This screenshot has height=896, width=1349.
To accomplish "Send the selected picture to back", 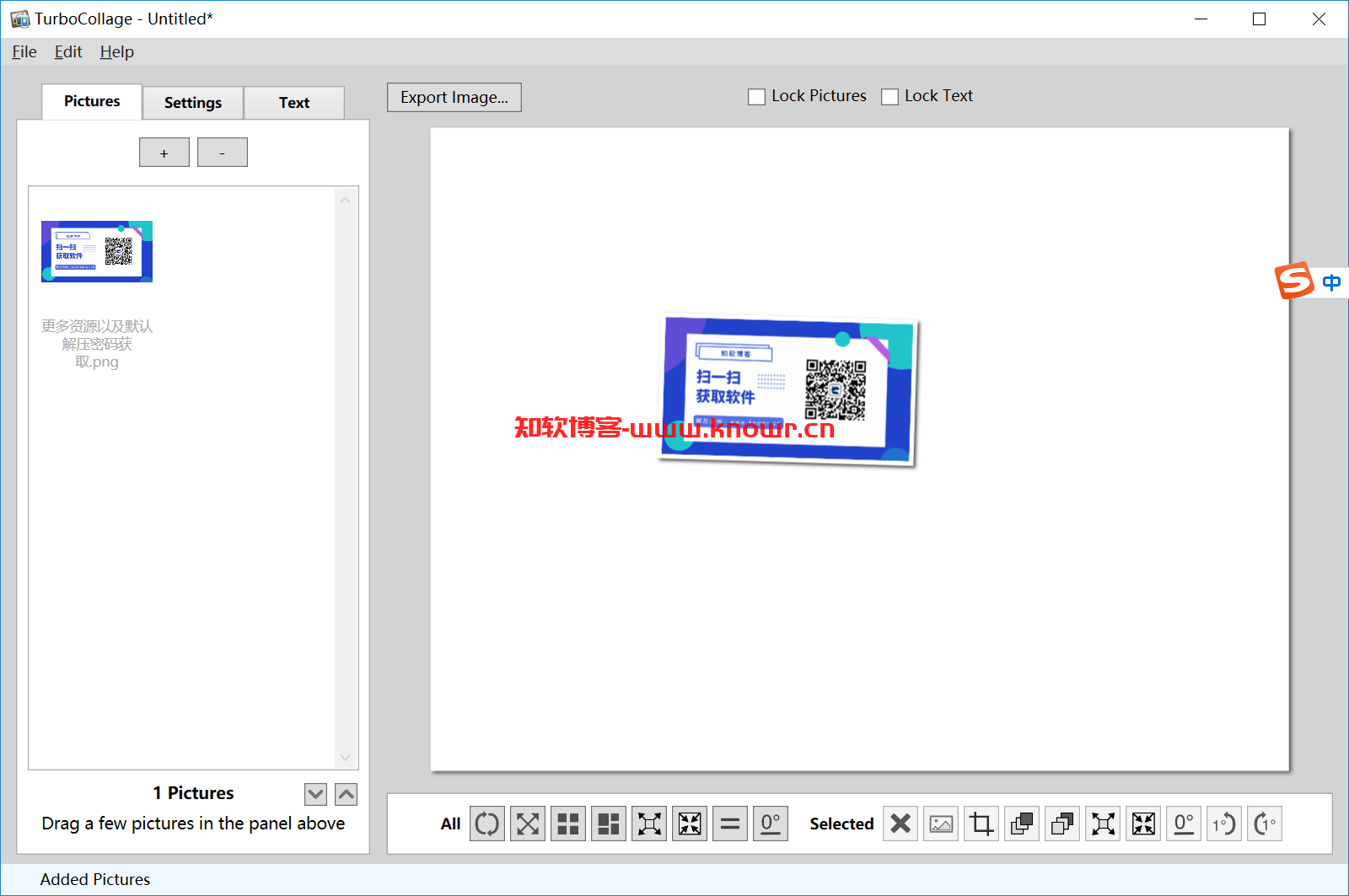I will [x=1062, y=824].
